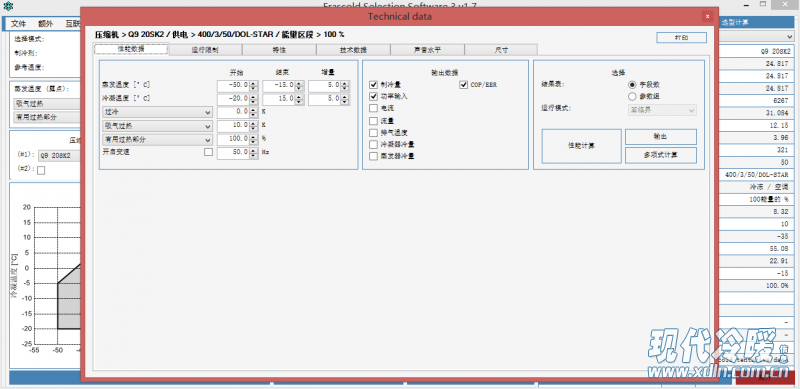Select the 尺寸 tab
The height and width of the screenshot is (389, 800).
click(x=501, y=50)
